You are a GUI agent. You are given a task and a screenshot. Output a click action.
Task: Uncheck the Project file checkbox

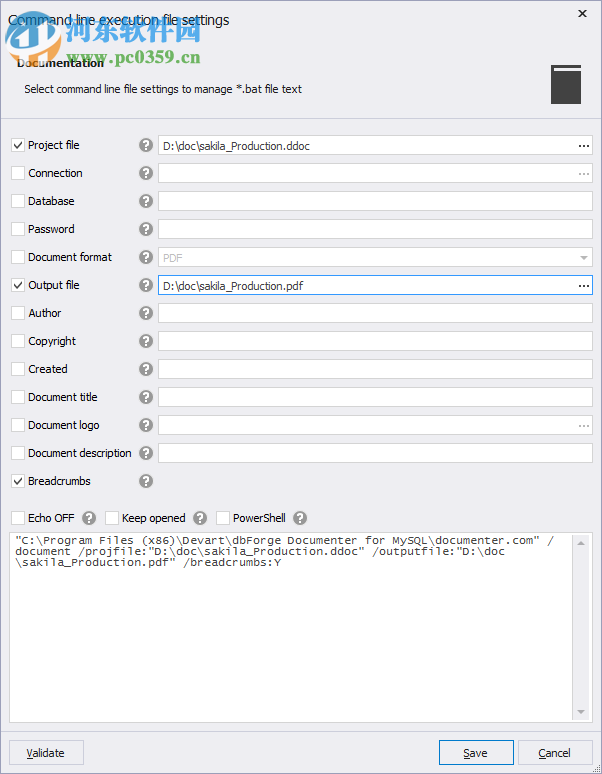pos(18,145)
